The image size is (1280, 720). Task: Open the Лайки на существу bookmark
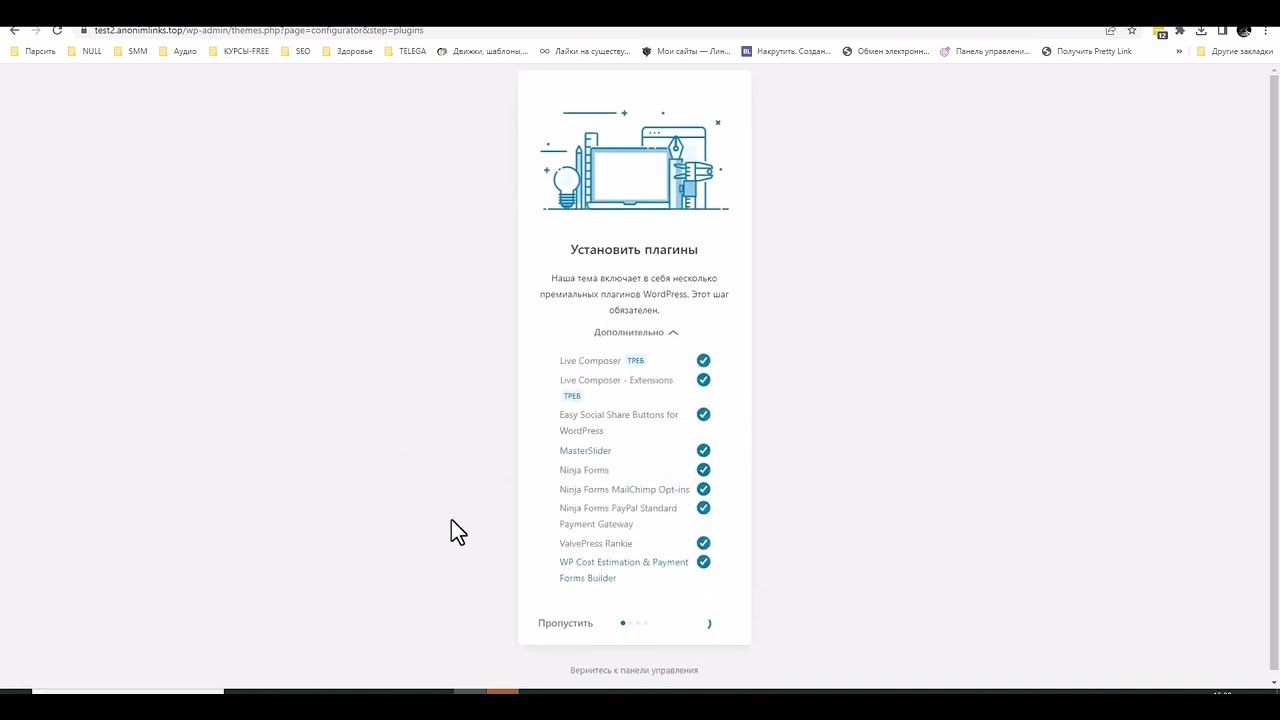(585, 51)
